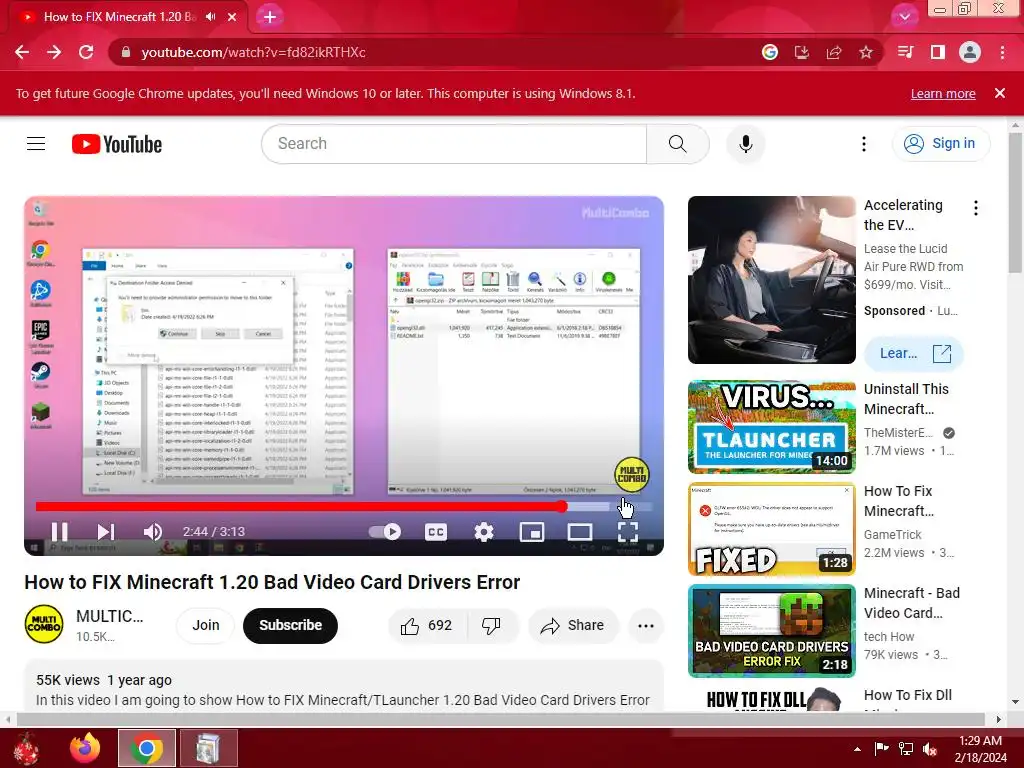The image size is (1024, 768).
Task: Click the search magnifier button
Action: (x=678, y=144)
